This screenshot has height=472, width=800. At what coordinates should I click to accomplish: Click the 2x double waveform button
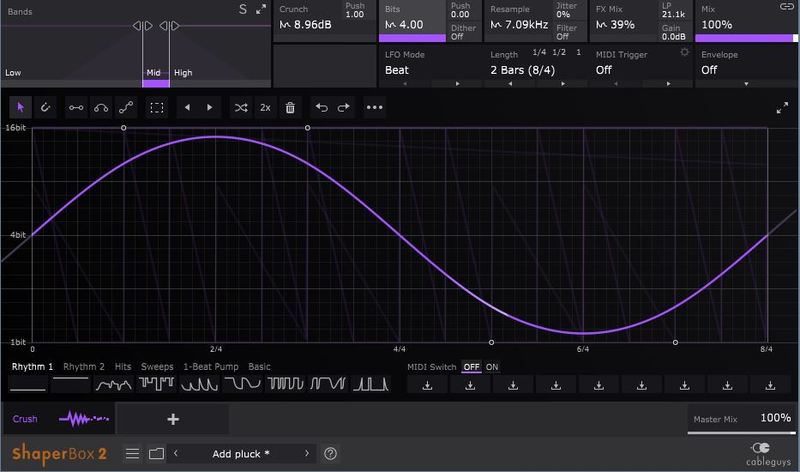tap(265, 106)
